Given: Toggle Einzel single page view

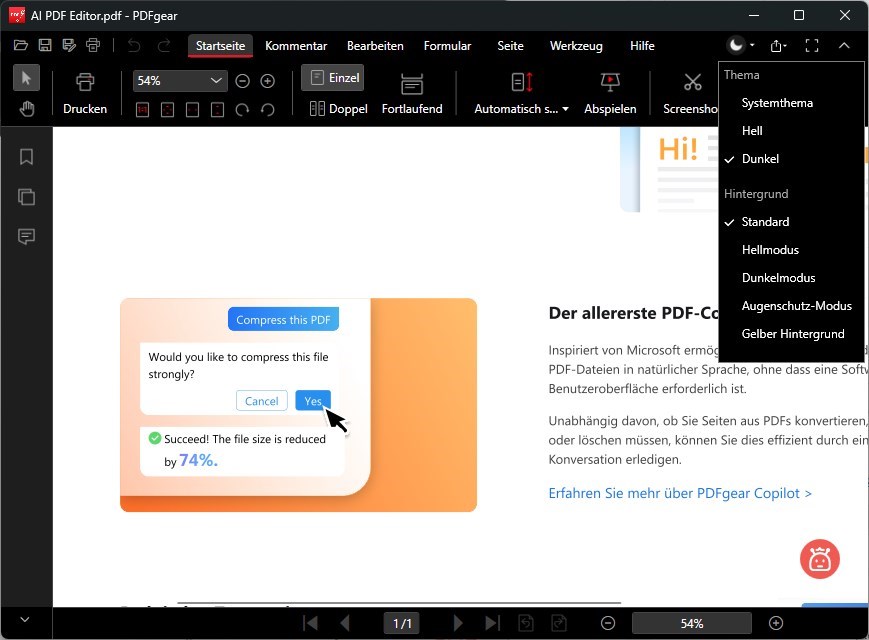Looking at the screenshot, I should (x=333, y=78).
